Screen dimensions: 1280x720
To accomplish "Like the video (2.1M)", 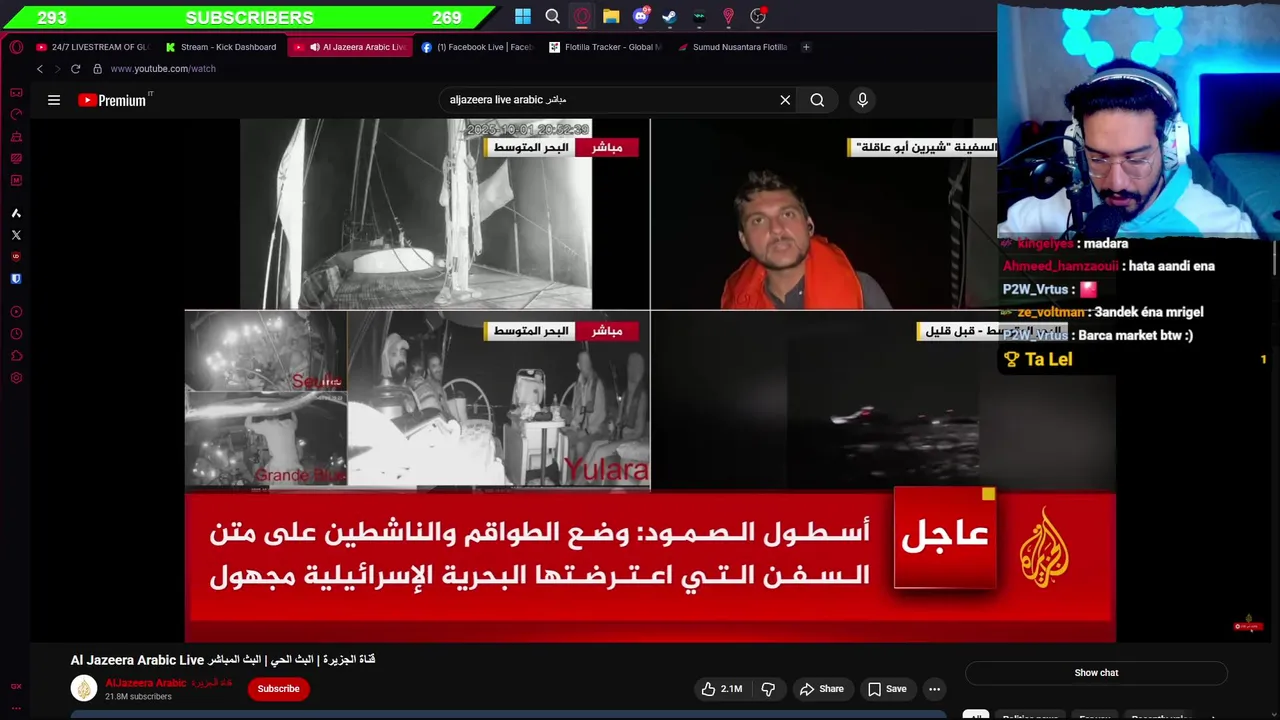I will [x=722, y=689].
